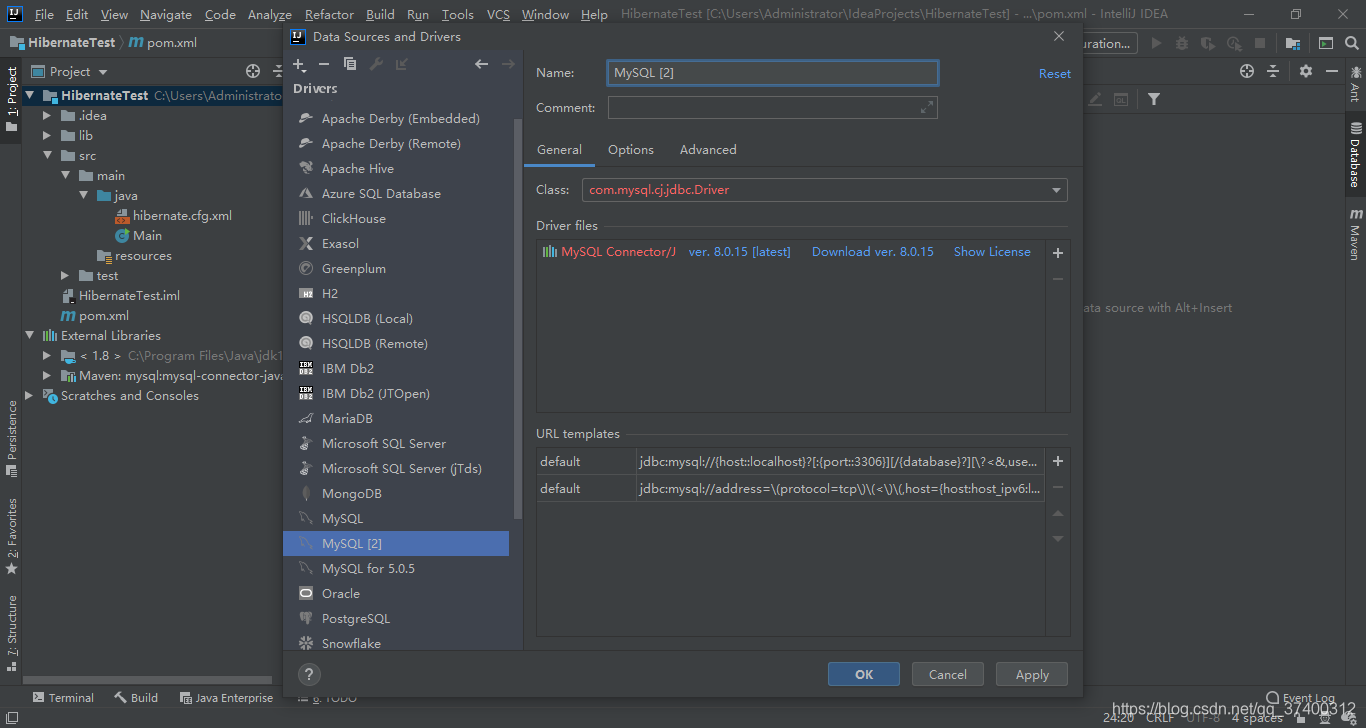The width and height of the screenshot is (1366, 728).
Task: Click the Run Anything icon in main toolbar
Action: click(x=1325, y=43)
